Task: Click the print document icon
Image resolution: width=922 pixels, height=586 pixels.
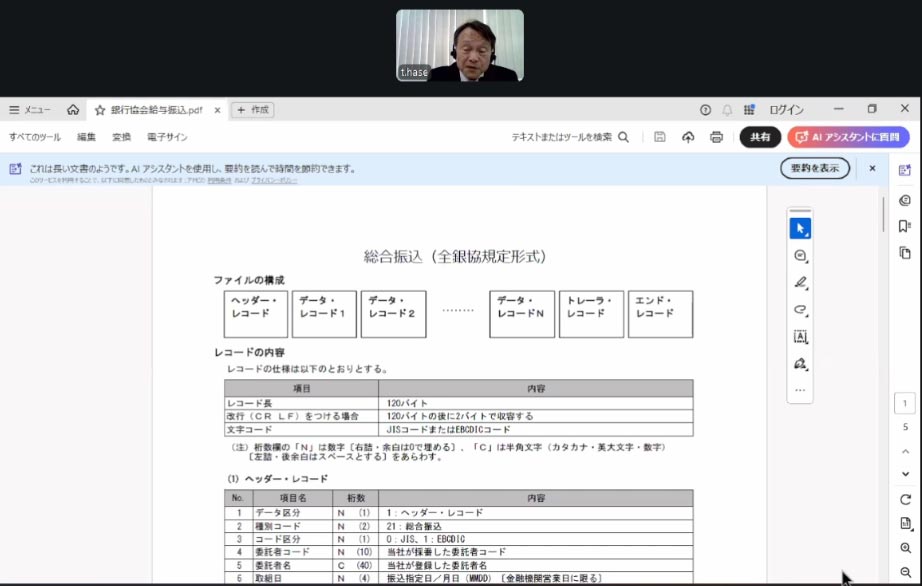Action: (x=717, y=138)
